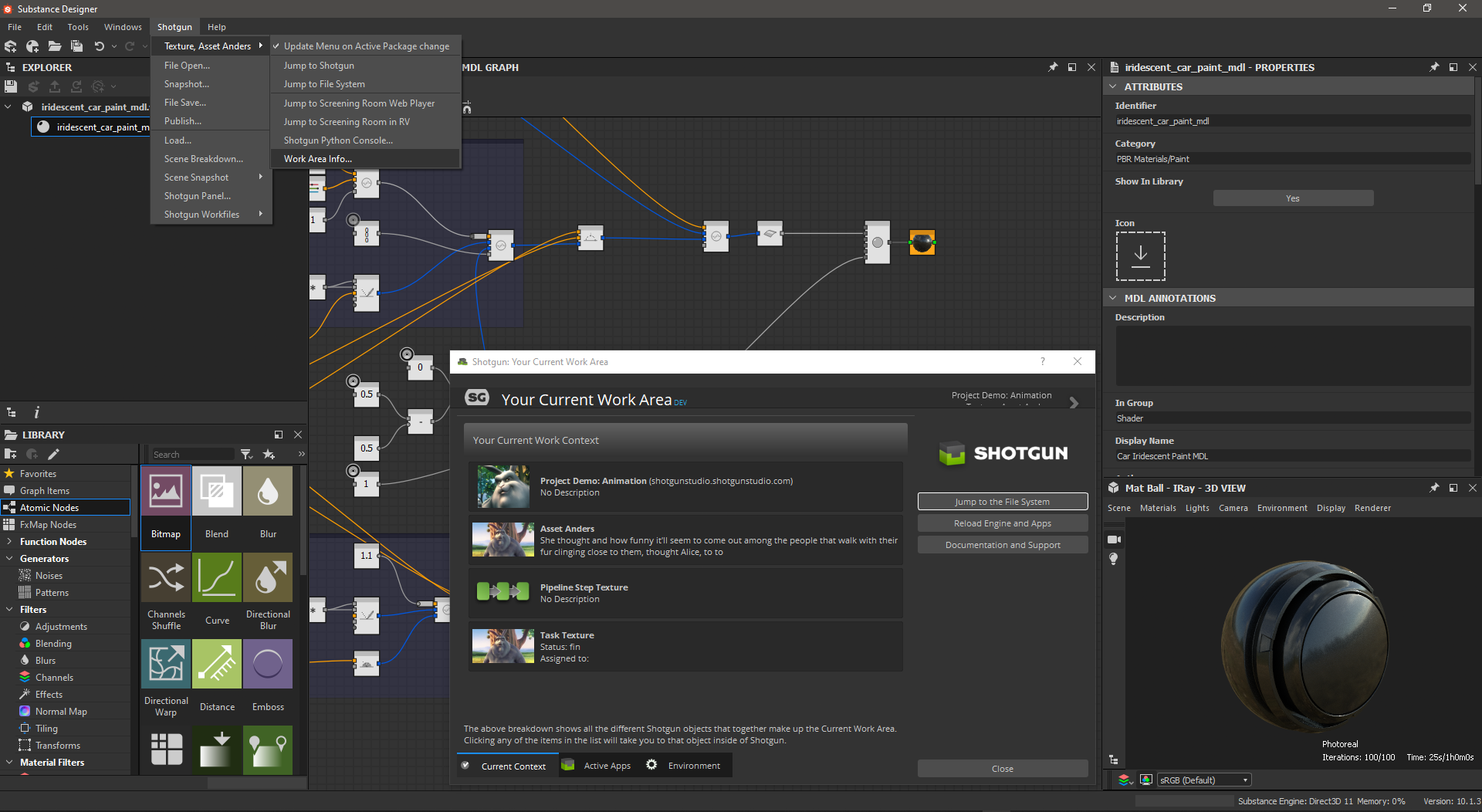Screen dimensions: 1482x812
Task: Switch to the Environment tab
Action: coord(684,766)
